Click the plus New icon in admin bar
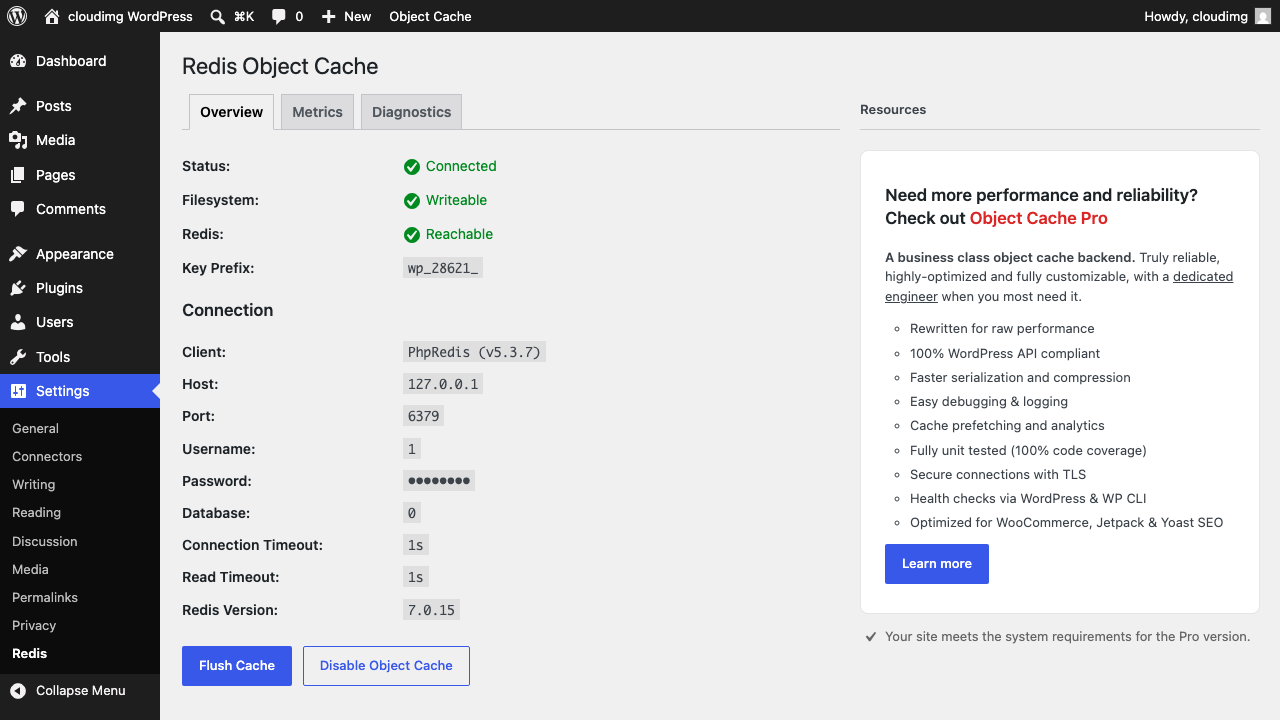 tap(329, 16)
